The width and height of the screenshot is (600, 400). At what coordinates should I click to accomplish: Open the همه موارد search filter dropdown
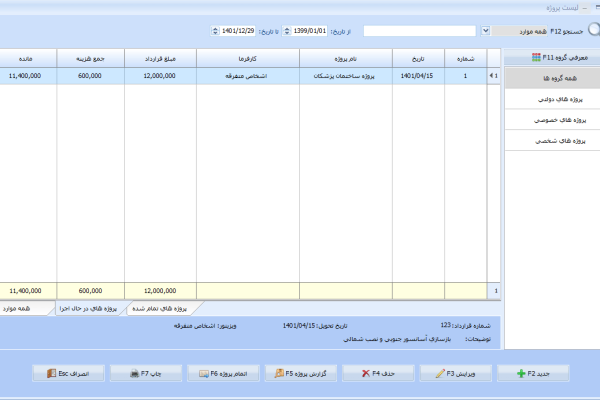[485, 31]
